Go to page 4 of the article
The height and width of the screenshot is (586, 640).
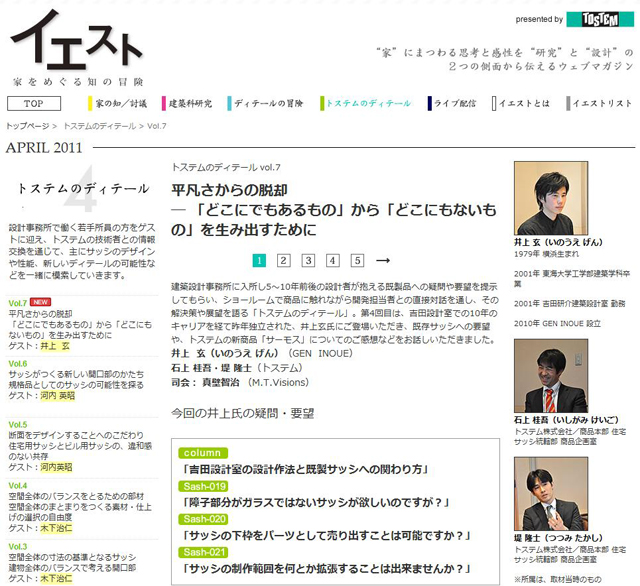click(333, 261)
